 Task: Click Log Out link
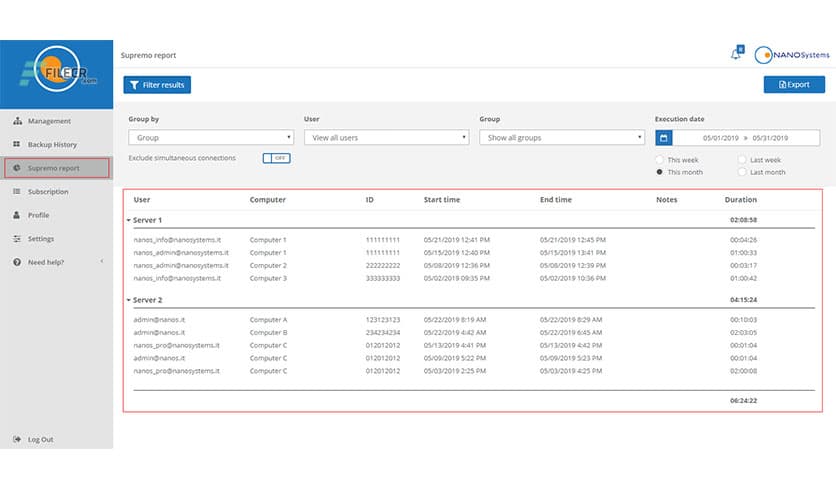[41, 439]
